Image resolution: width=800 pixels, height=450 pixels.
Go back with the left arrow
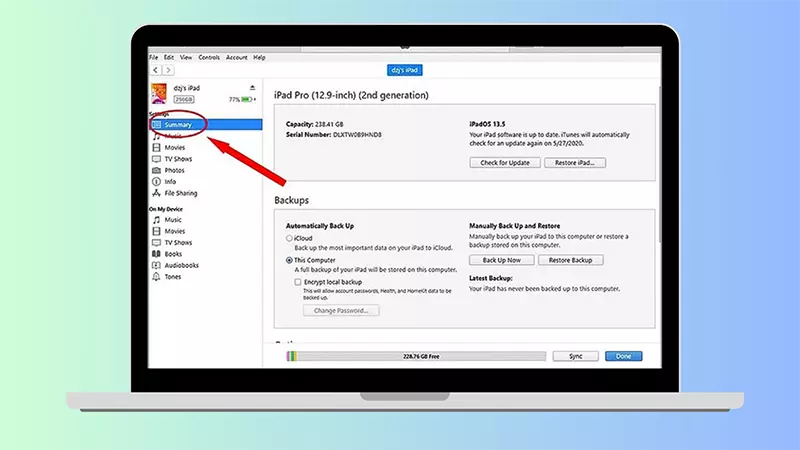click(156, 70)
